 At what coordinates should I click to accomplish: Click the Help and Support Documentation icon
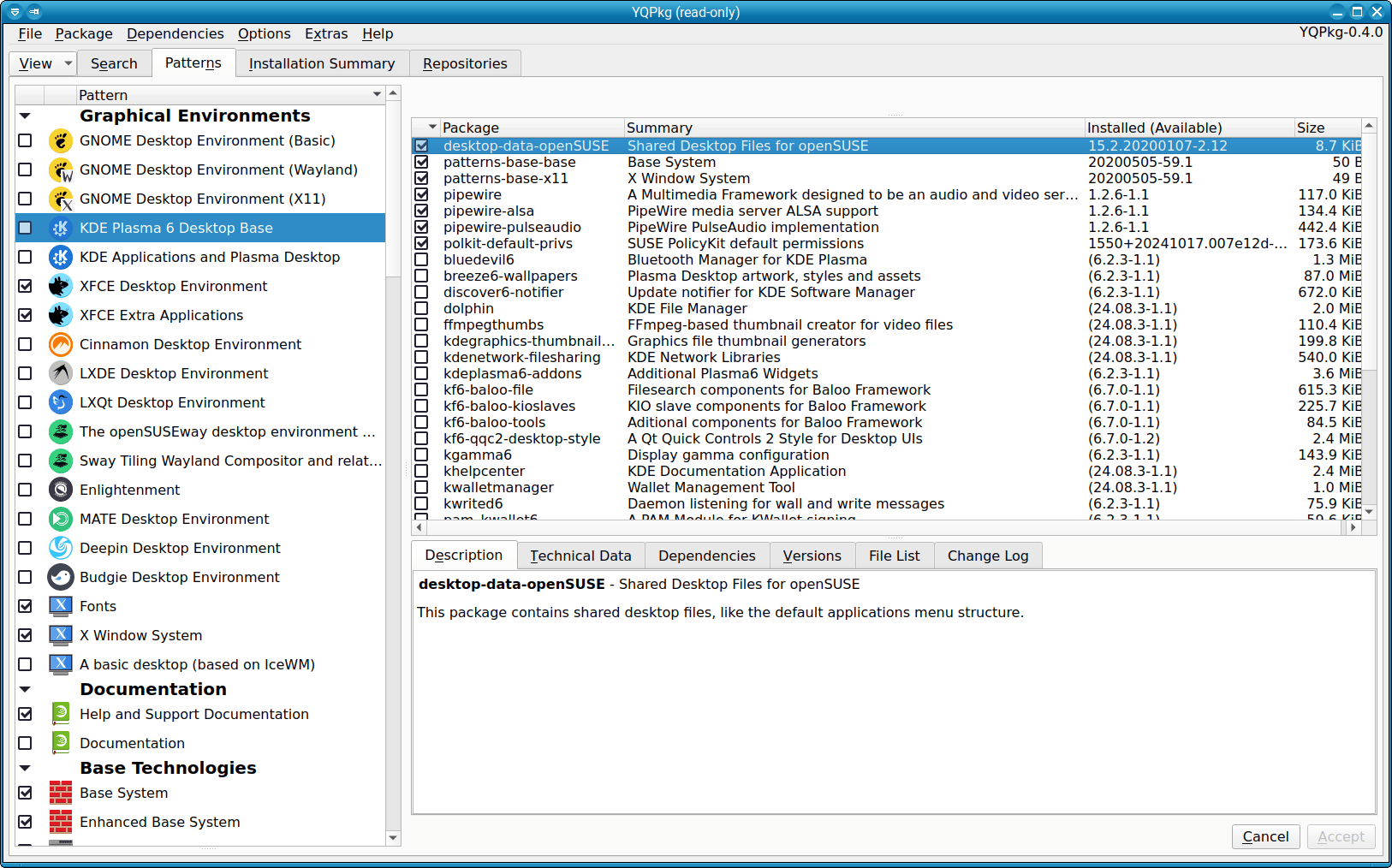(60, 714)
